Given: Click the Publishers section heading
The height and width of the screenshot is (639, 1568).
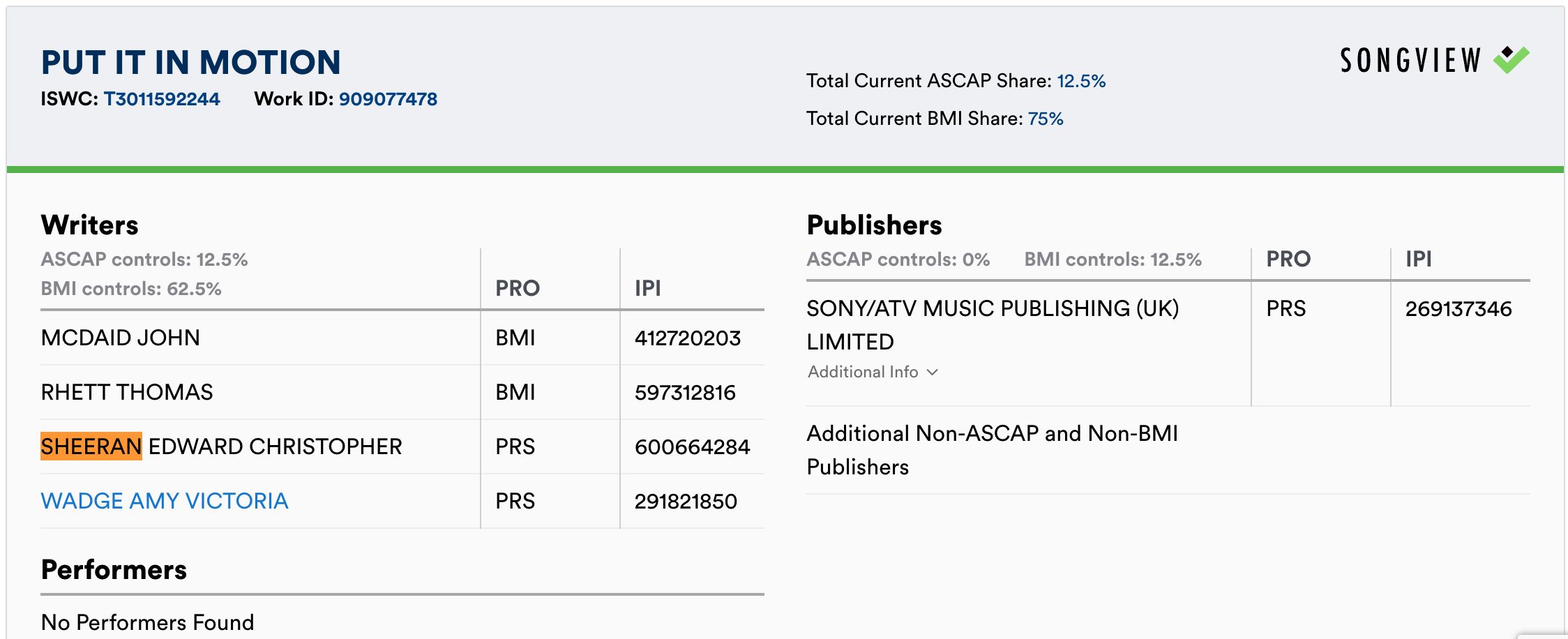Looking at the screenshot, I should click(875, 225).
